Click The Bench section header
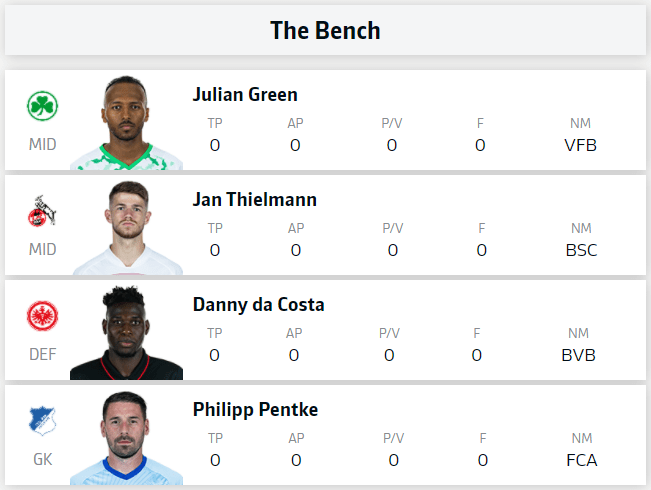Viewport: 651px width, 490px height. (x=326, y=30)
